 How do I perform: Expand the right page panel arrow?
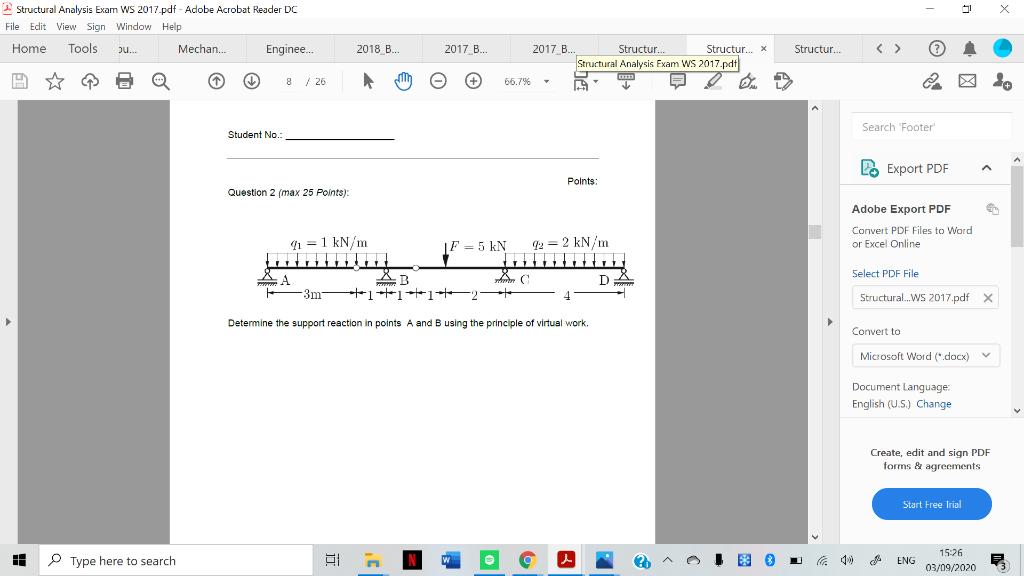click(x=830, y=322)
